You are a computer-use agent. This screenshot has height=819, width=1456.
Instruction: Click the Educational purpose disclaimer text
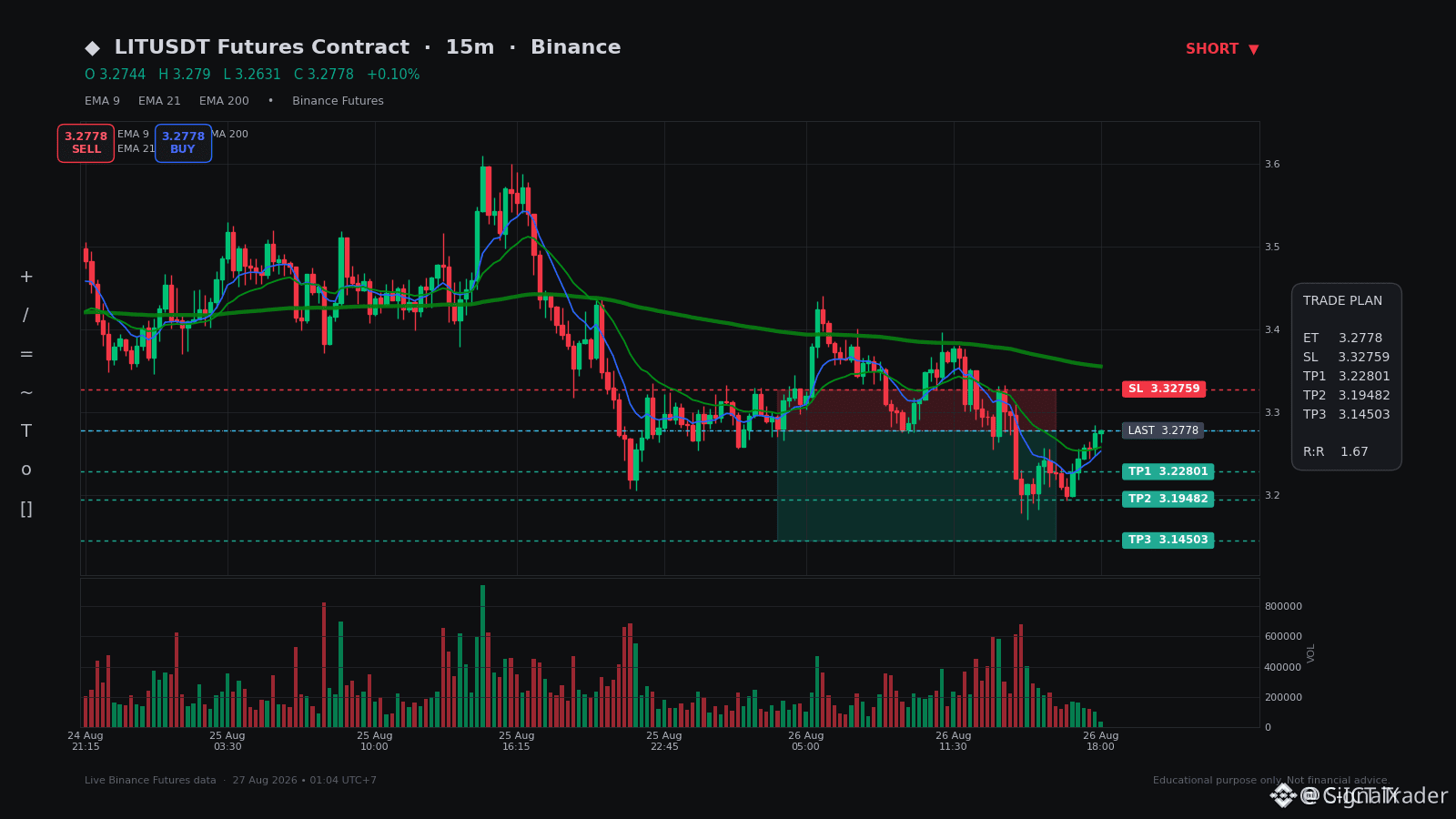pos(1270,781)
